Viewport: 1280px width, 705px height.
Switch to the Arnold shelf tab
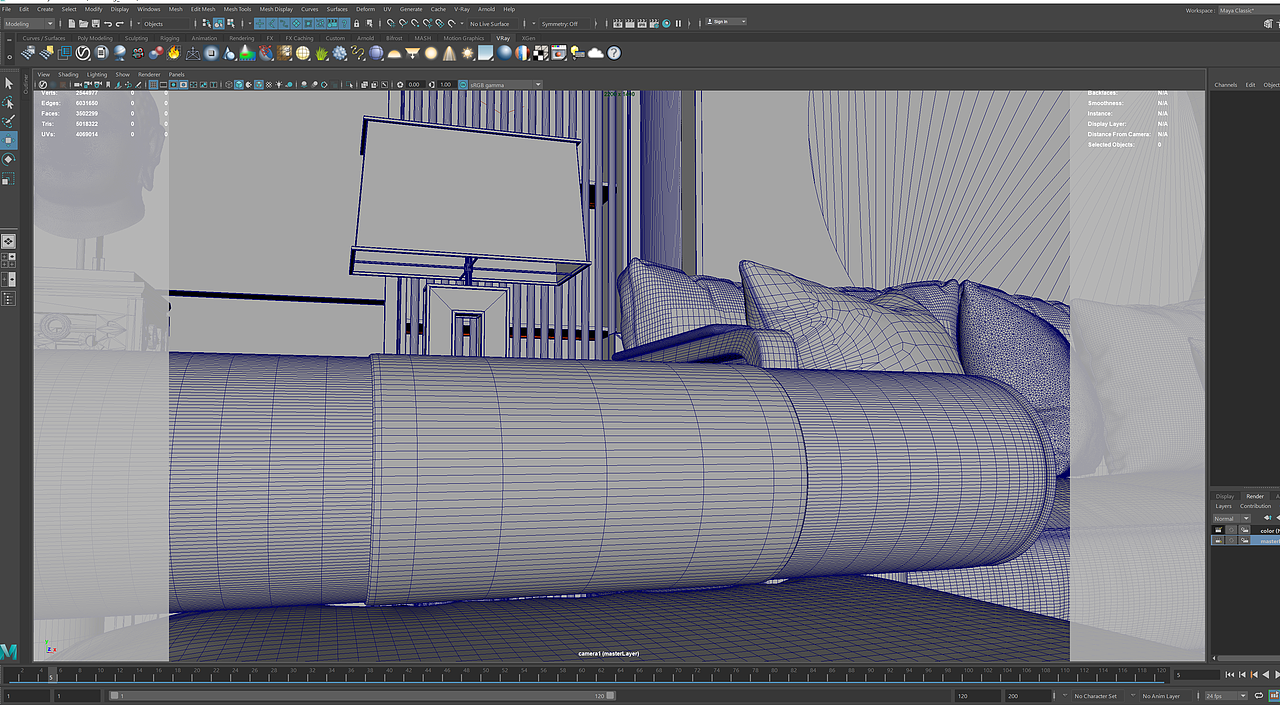(365, 38)
